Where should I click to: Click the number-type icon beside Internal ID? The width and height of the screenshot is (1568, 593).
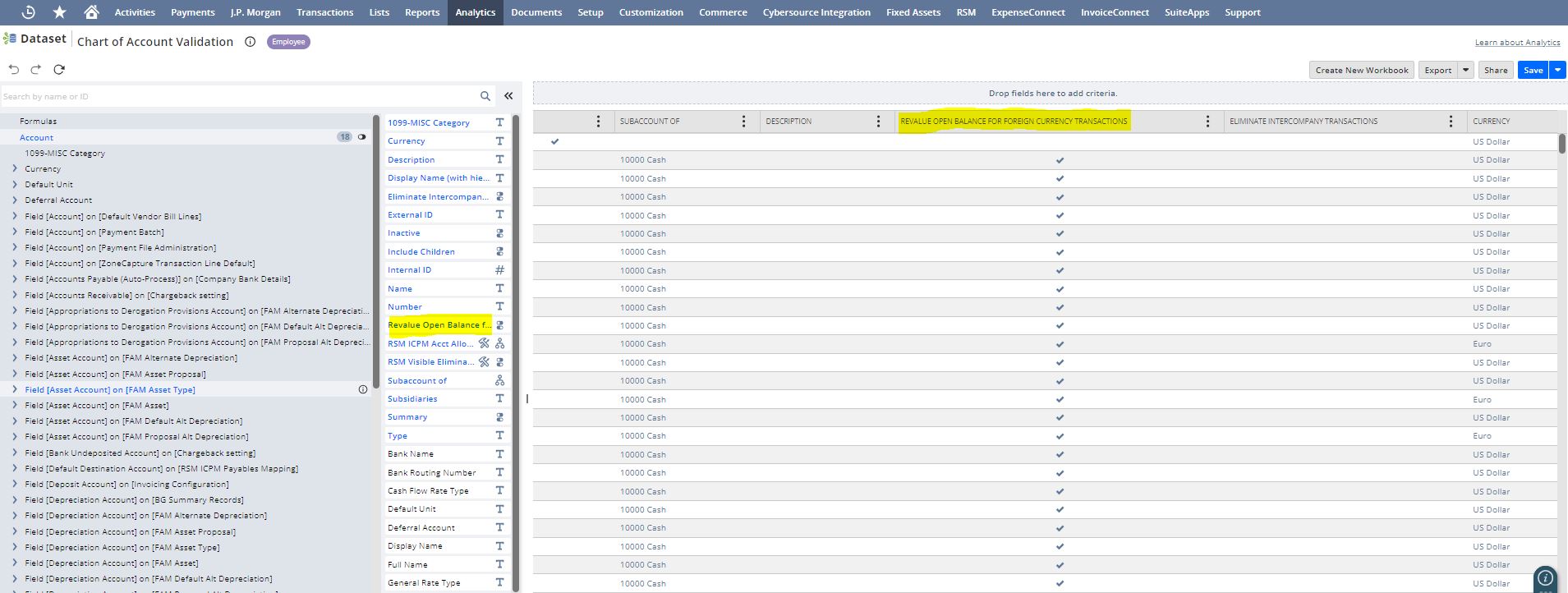pos(499,269)
